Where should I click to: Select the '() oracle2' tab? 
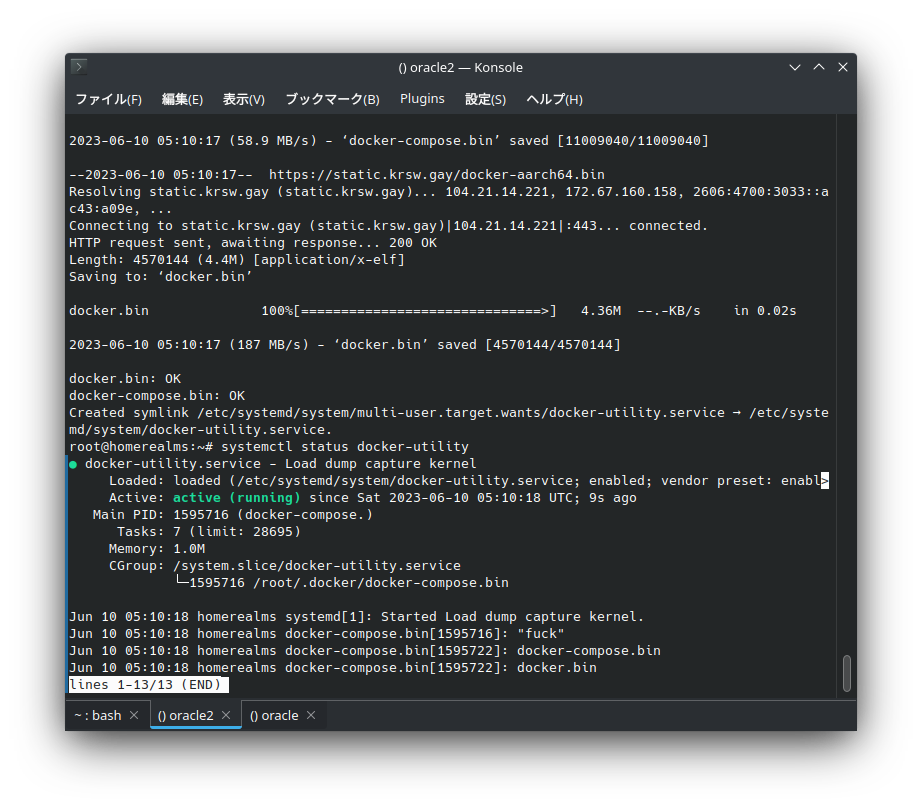(185, 715)
